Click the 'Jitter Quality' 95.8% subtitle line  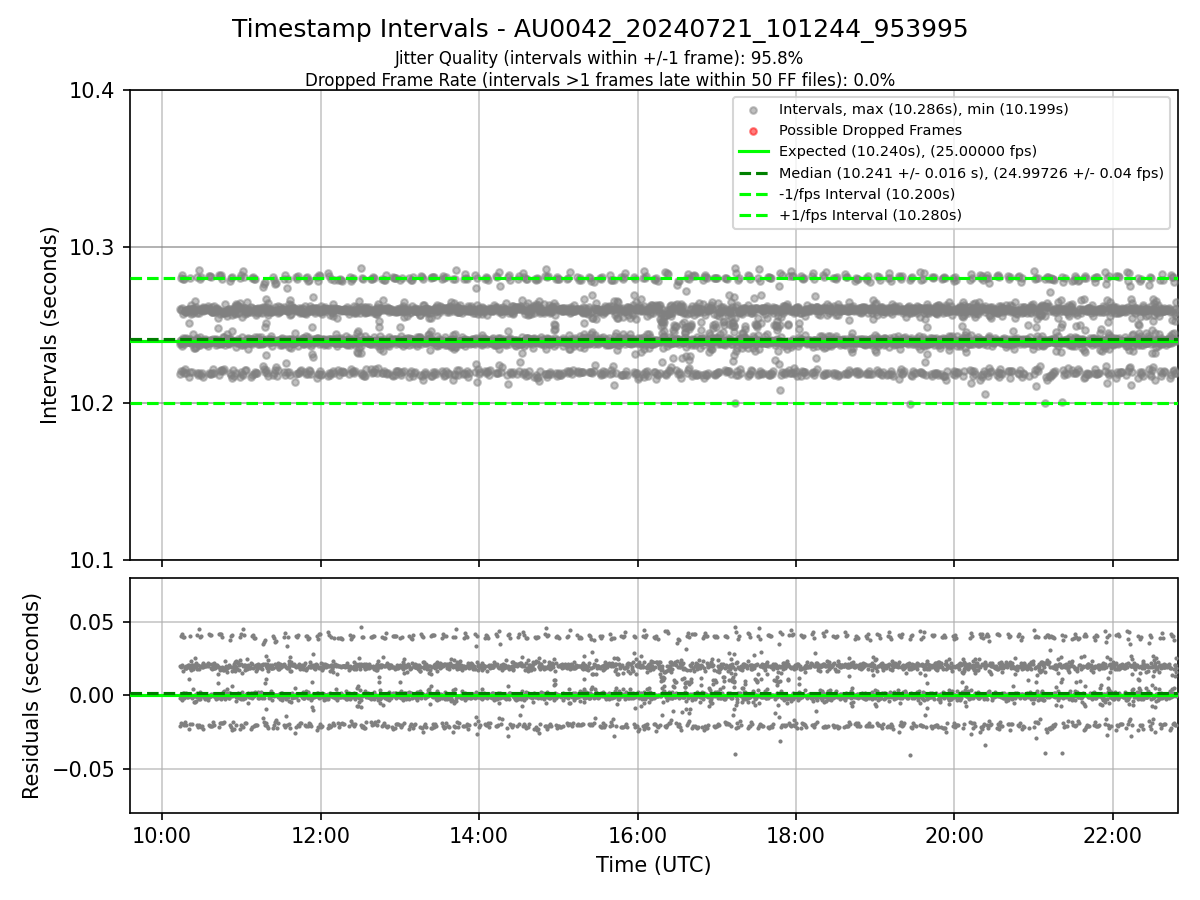[x=599, y=58]
